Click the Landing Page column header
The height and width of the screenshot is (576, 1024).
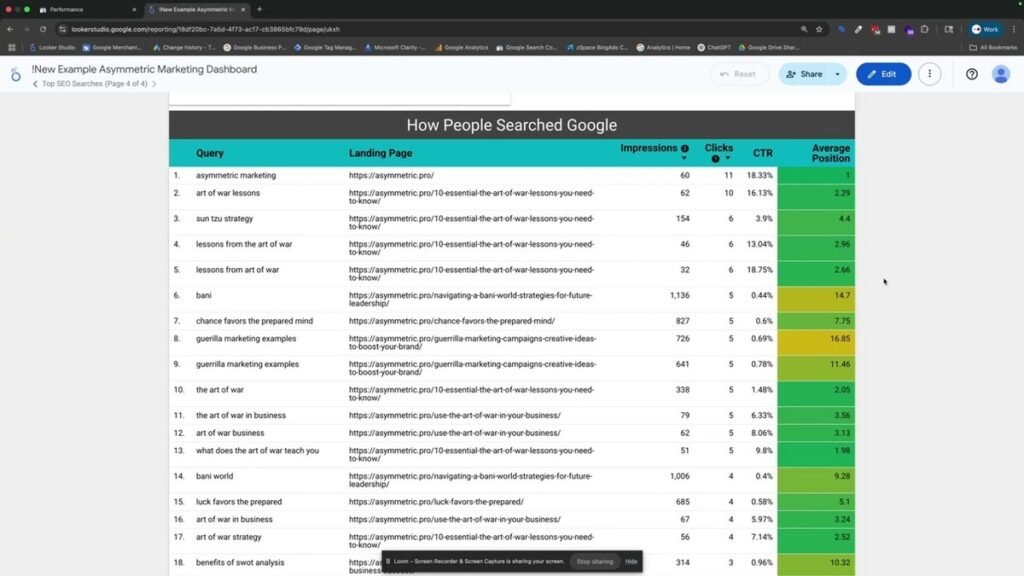[x=380, y=153]
